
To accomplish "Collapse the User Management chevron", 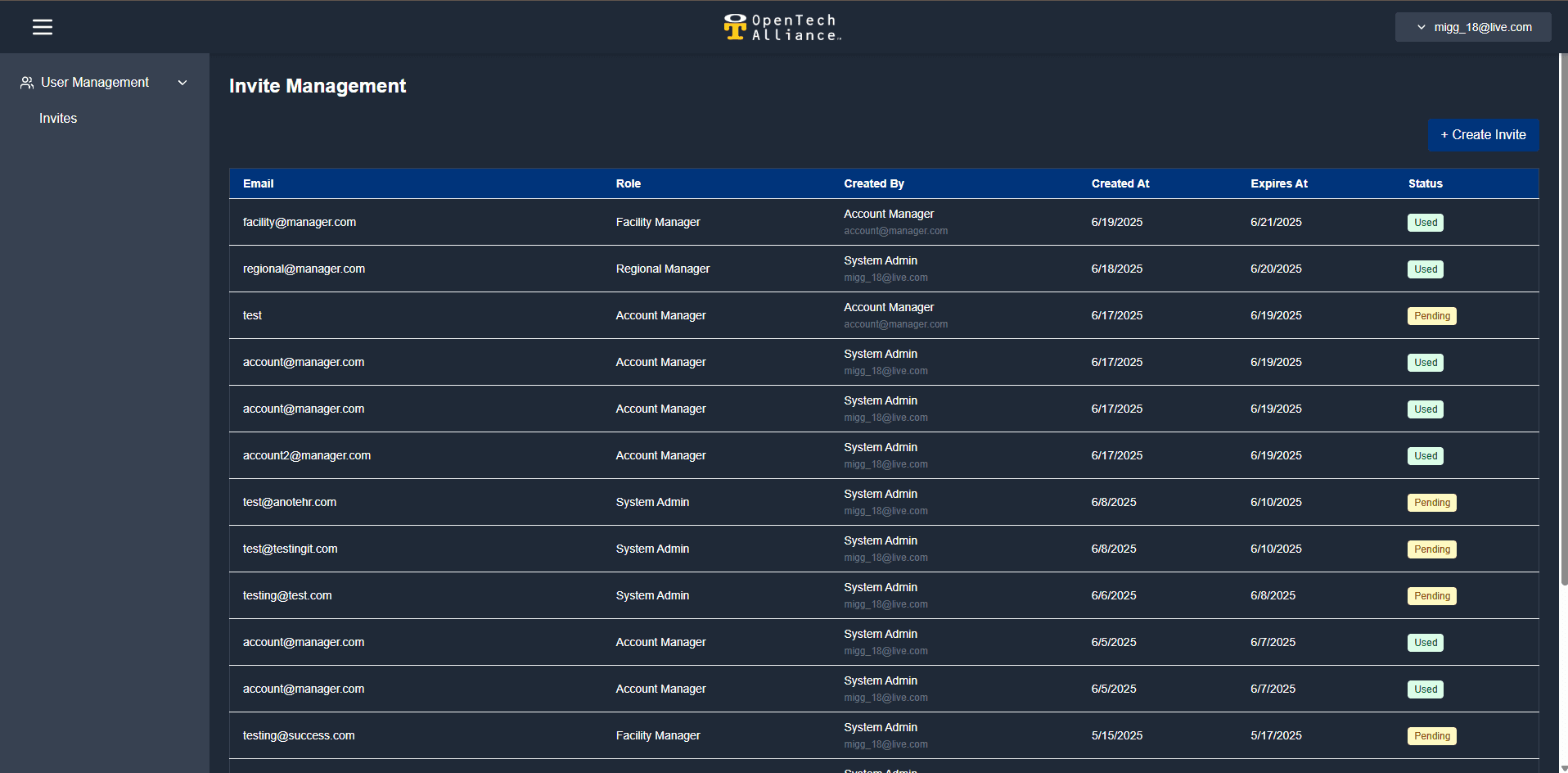I will (x=182, y=83).
